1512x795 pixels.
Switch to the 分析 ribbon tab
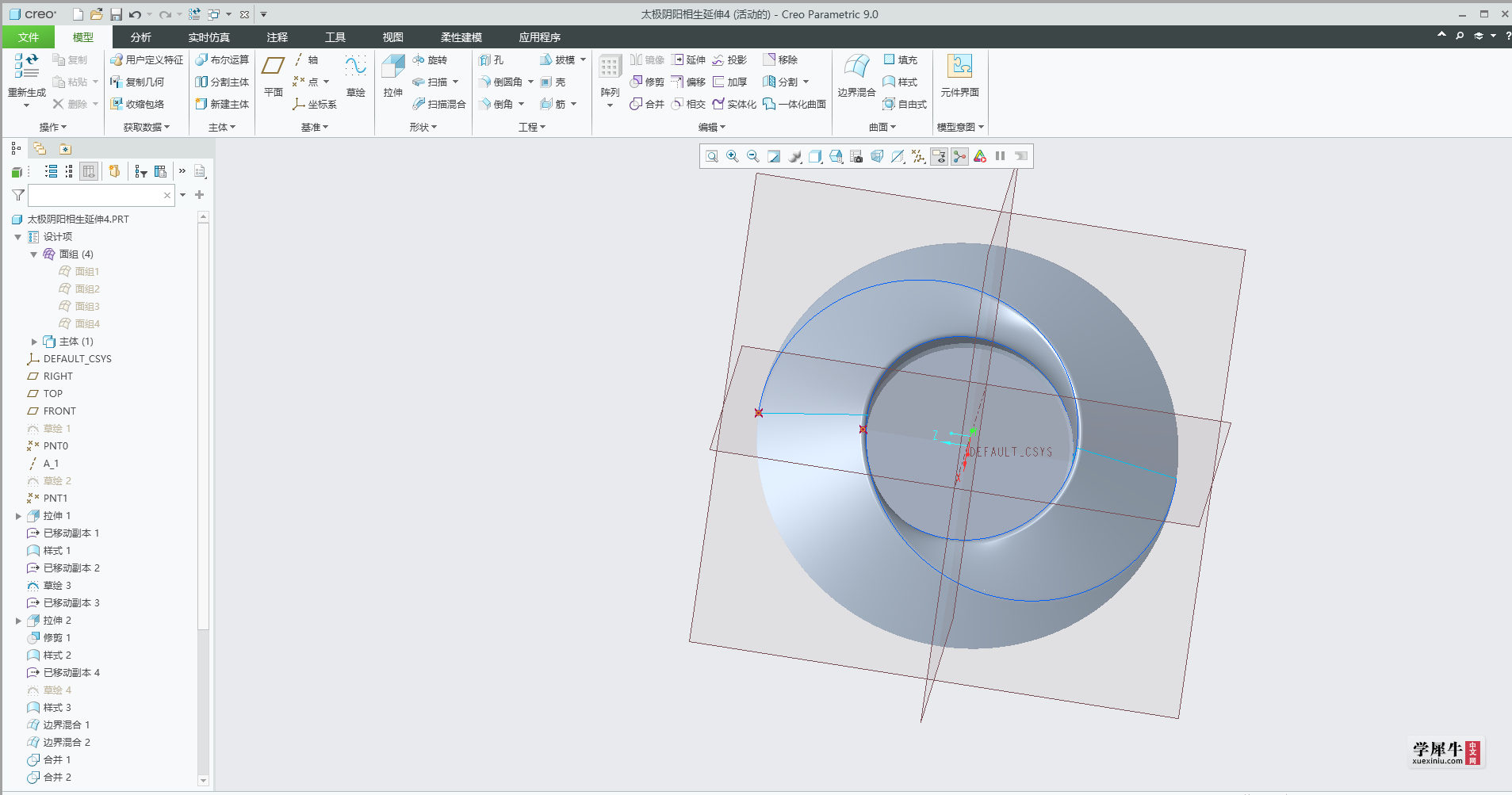141,37
